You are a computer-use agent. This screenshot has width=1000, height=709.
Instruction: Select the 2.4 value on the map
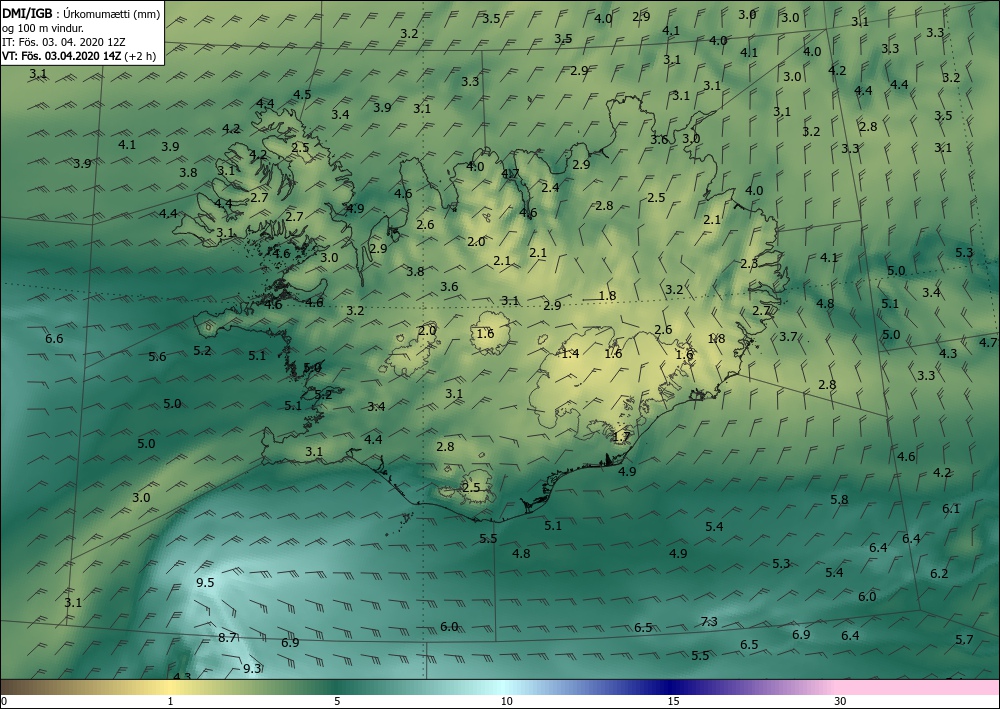click(550, 187)
